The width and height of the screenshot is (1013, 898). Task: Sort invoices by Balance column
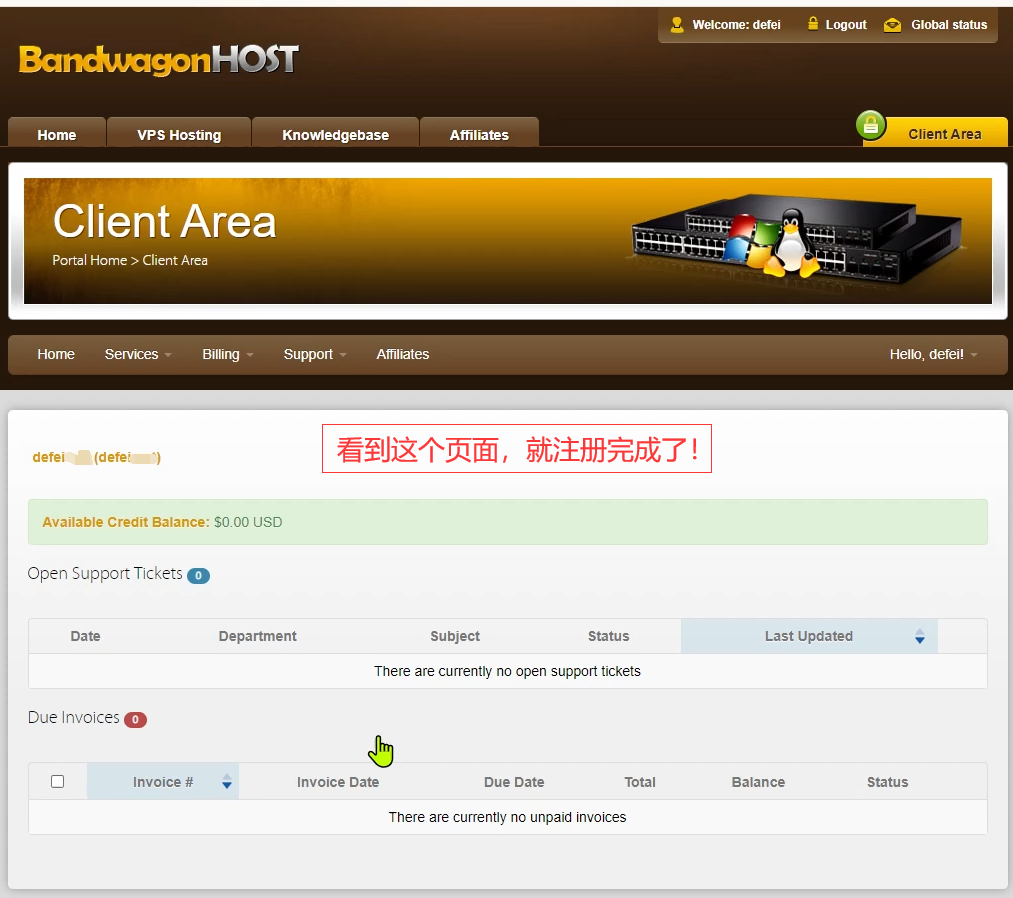coord(758,782)
